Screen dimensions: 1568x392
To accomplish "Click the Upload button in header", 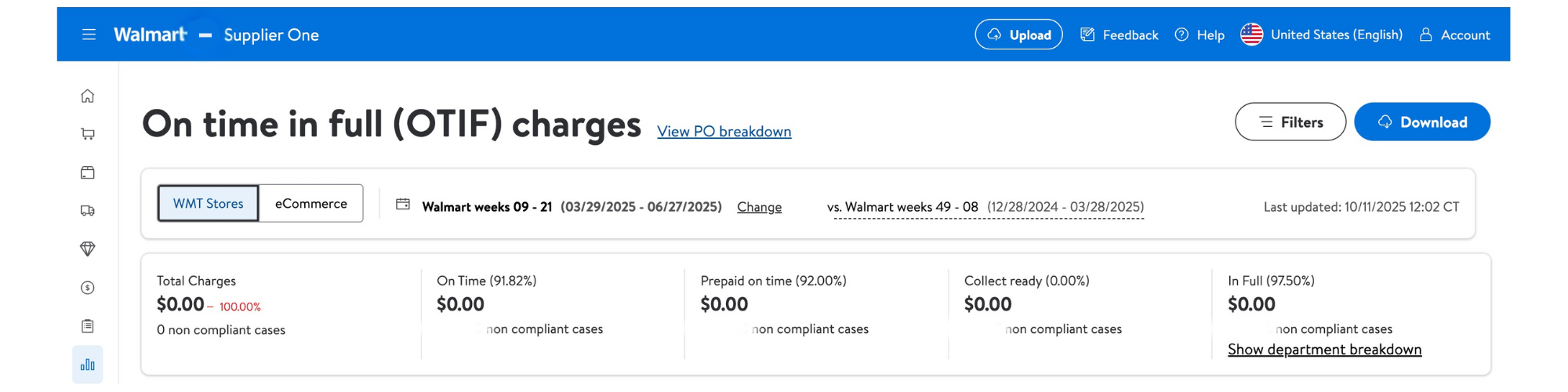I will pyautogui.click(x=1018, y=34).
